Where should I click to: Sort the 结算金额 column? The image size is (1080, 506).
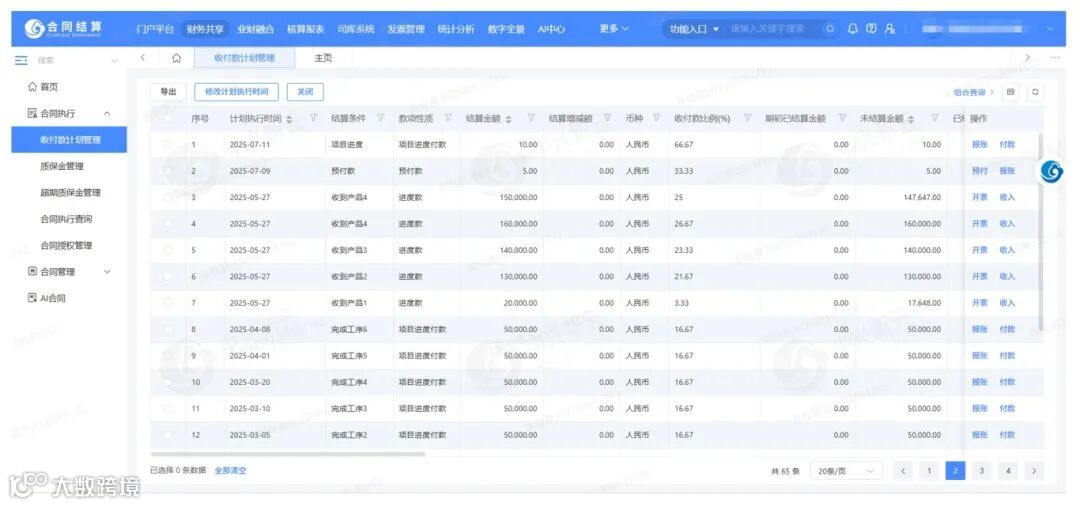pos(508,119)
